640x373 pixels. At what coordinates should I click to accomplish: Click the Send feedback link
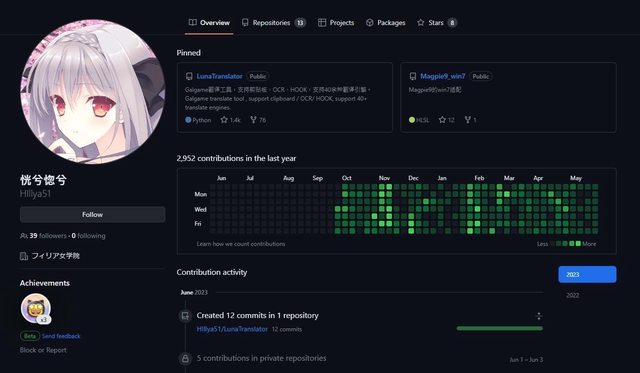point(61,336)
